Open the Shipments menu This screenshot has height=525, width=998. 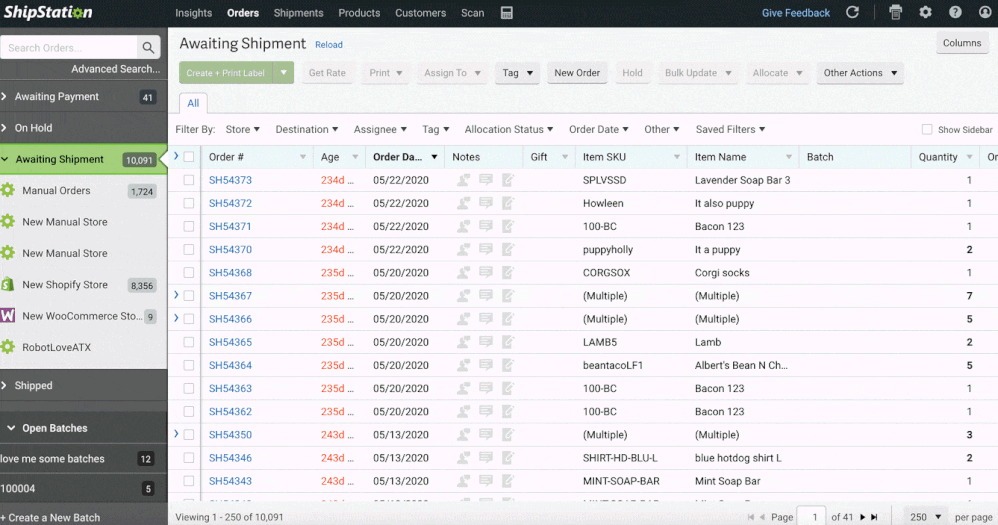click(298, 13)
